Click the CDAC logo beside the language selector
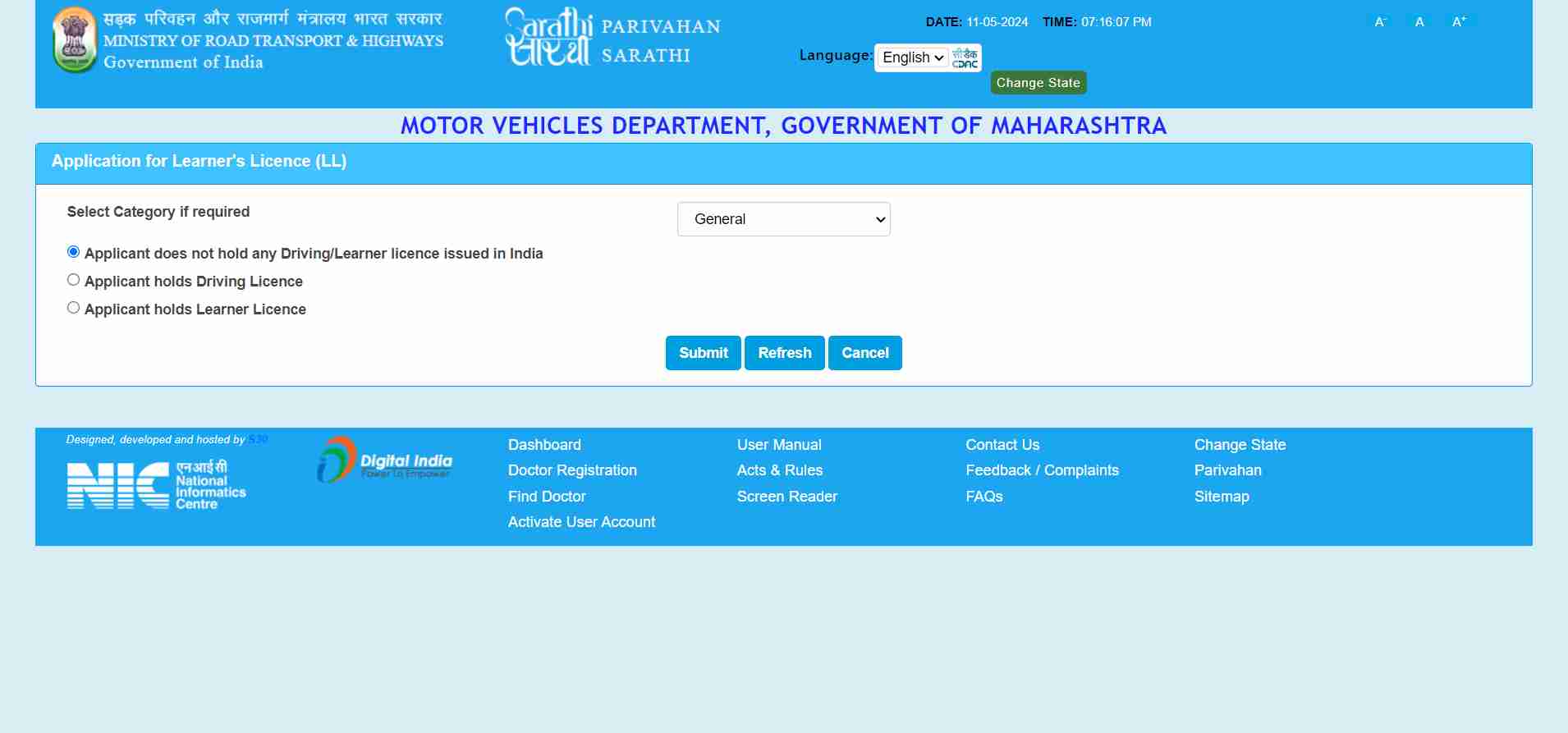The height and width of the screenshot is (733, 1568). click(x=965, y=58)
